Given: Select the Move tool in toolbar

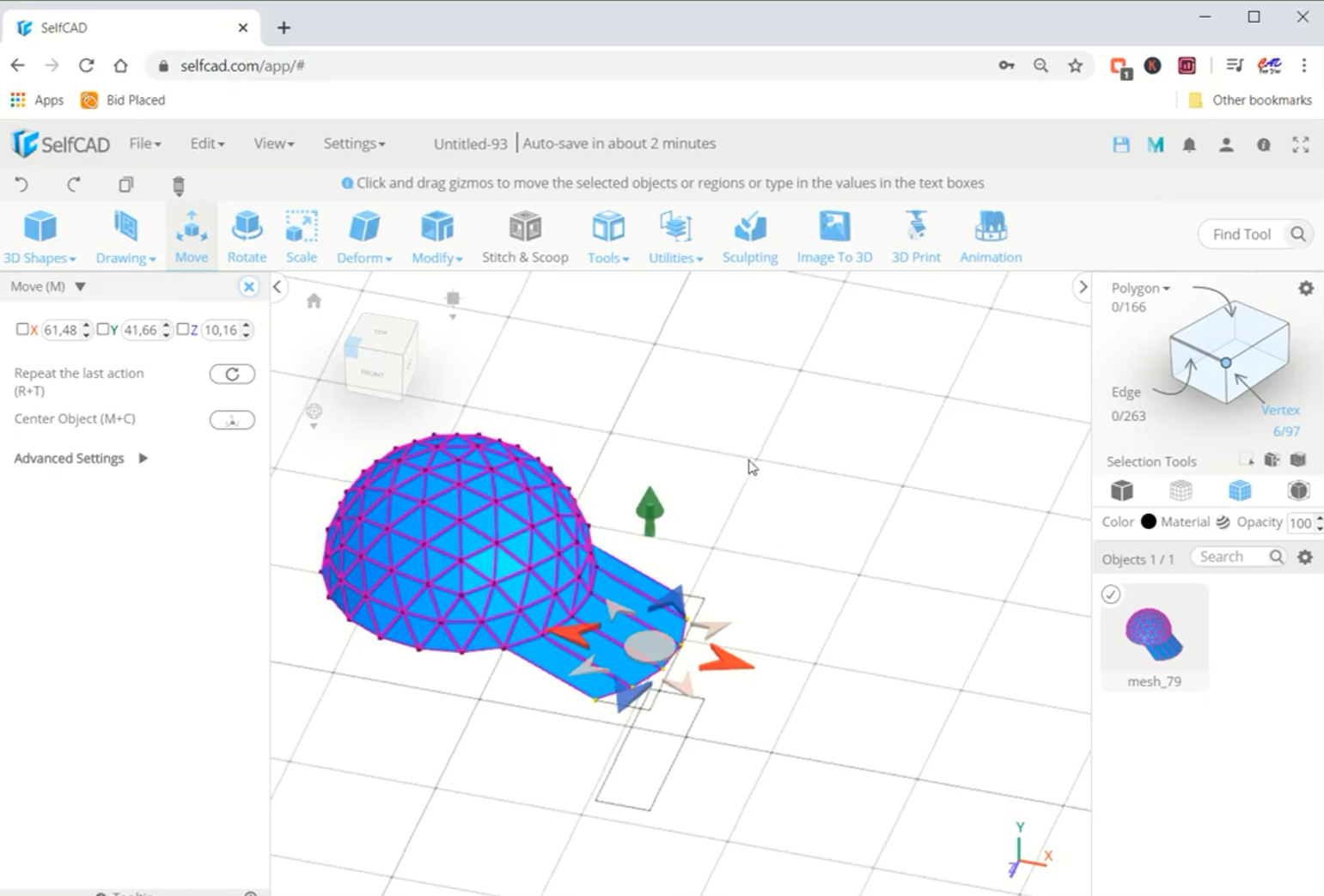Looking at the screenshot, I should pos(191,236).
